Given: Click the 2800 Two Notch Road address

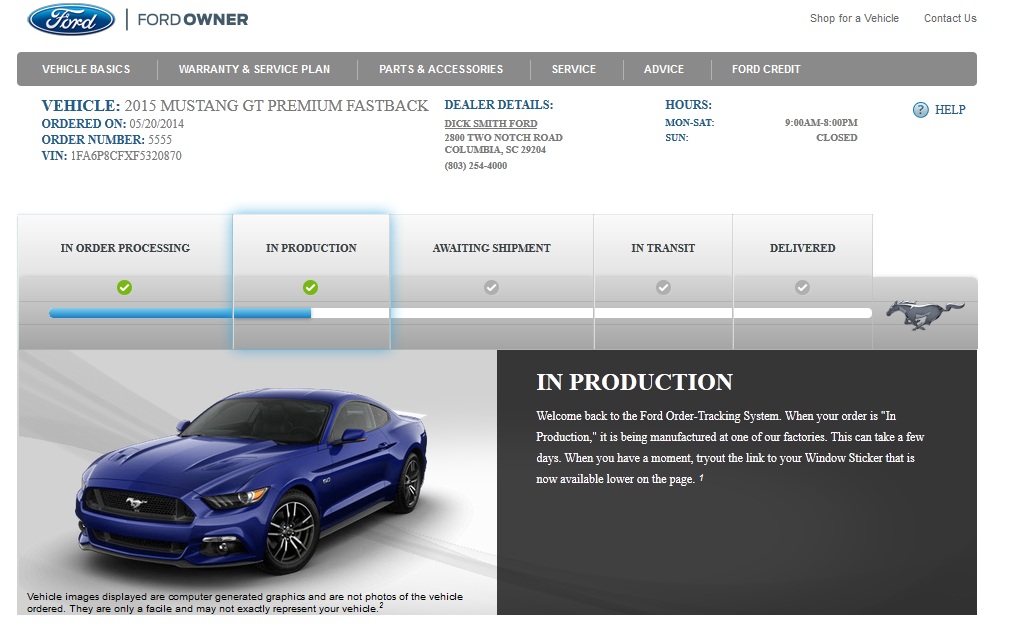Looking at the screenshot, I should pyautogui.click(x=504, y=138).
